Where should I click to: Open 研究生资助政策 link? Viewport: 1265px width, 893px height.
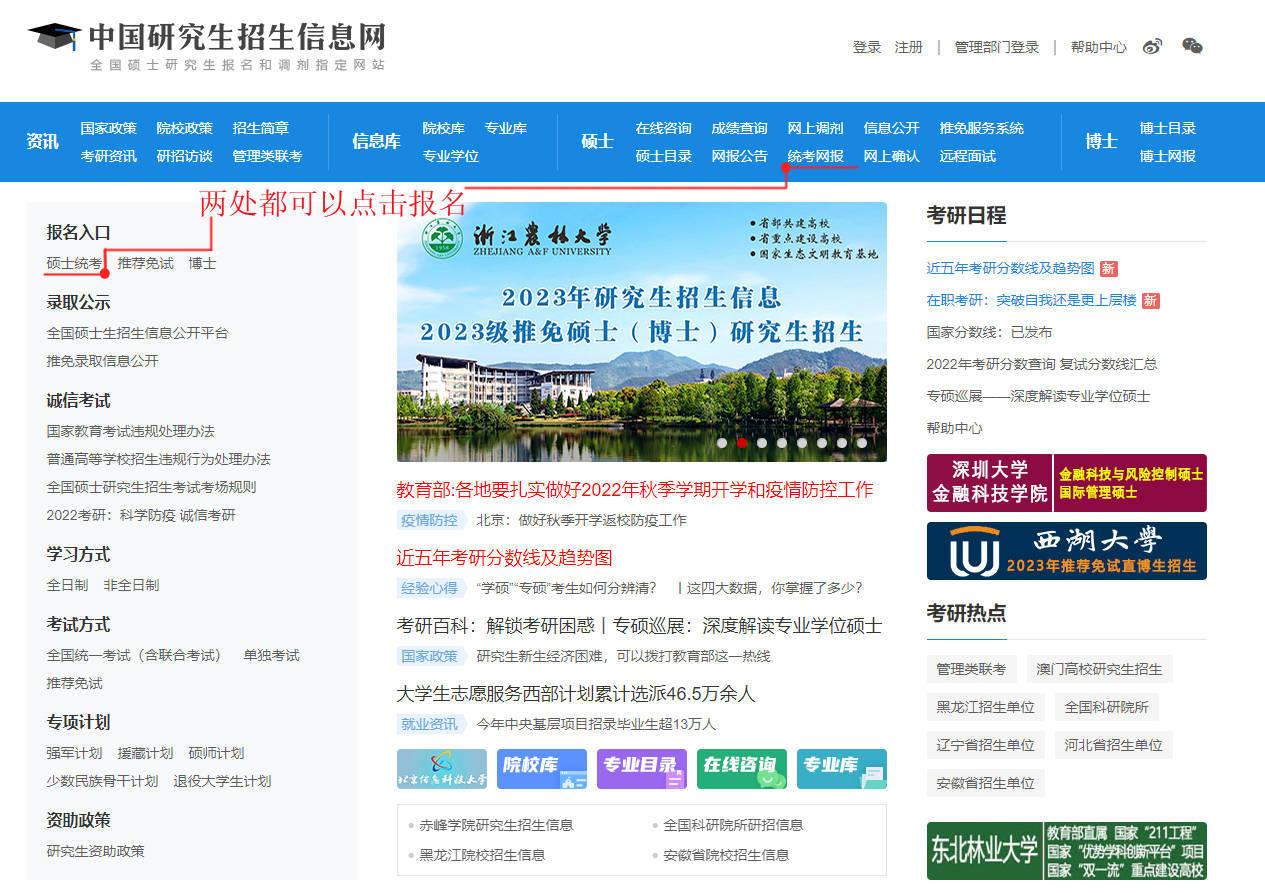pos(95,851)
